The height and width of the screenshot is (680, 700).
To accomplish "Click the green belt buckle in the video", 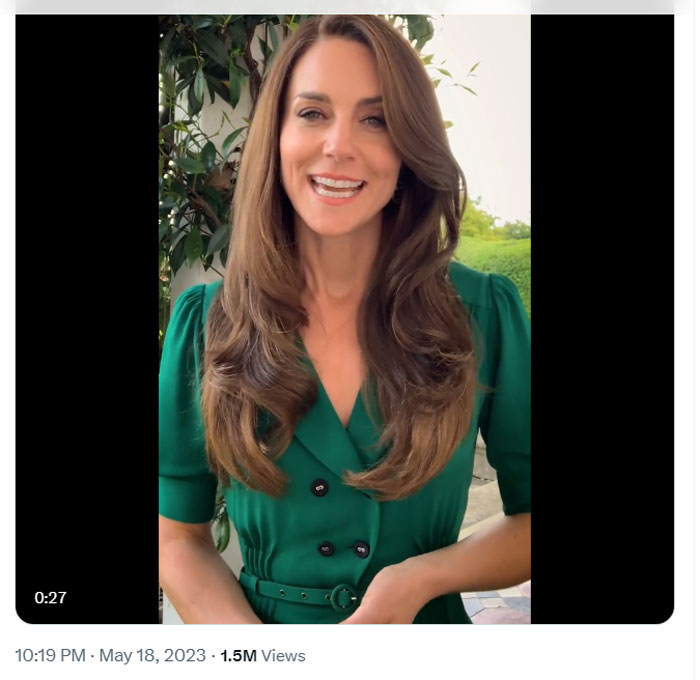I will click(342, 597).
